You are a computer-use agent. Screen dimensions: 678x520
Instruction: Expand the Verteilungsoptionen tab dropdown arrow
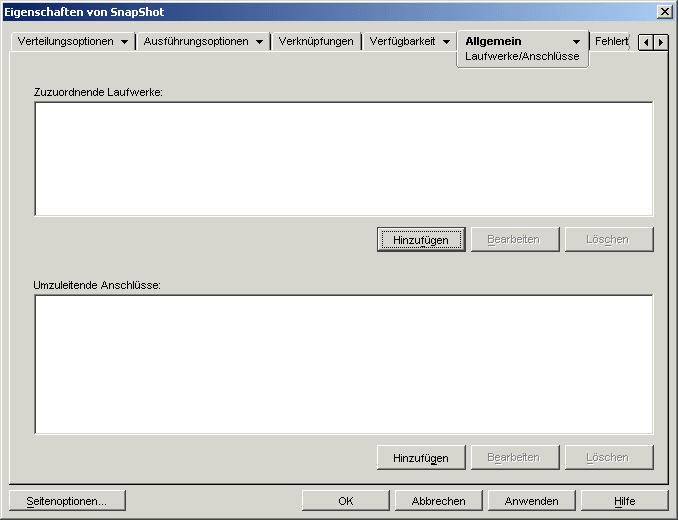click(x=124, y=42)
